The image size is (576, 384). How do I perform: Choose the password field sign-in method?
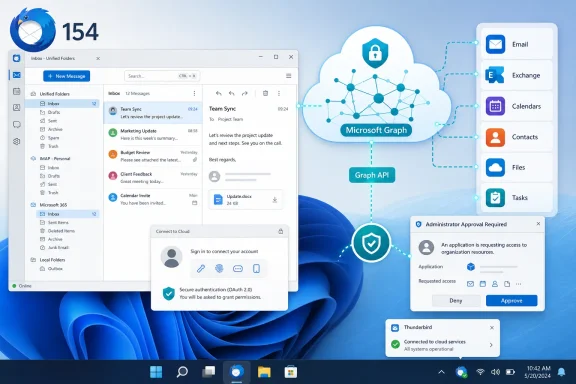(x=238, y=269)
